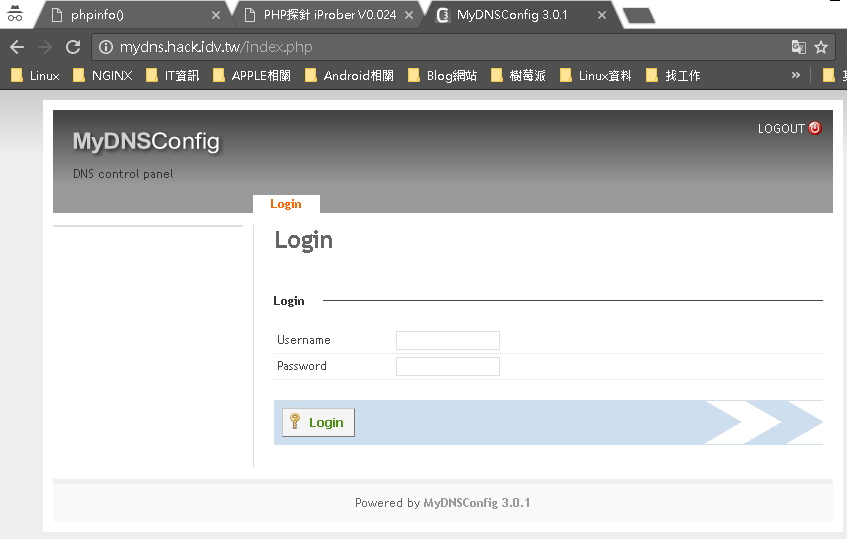
Task: Open the Linux bookmark folder
Action: 35,76
